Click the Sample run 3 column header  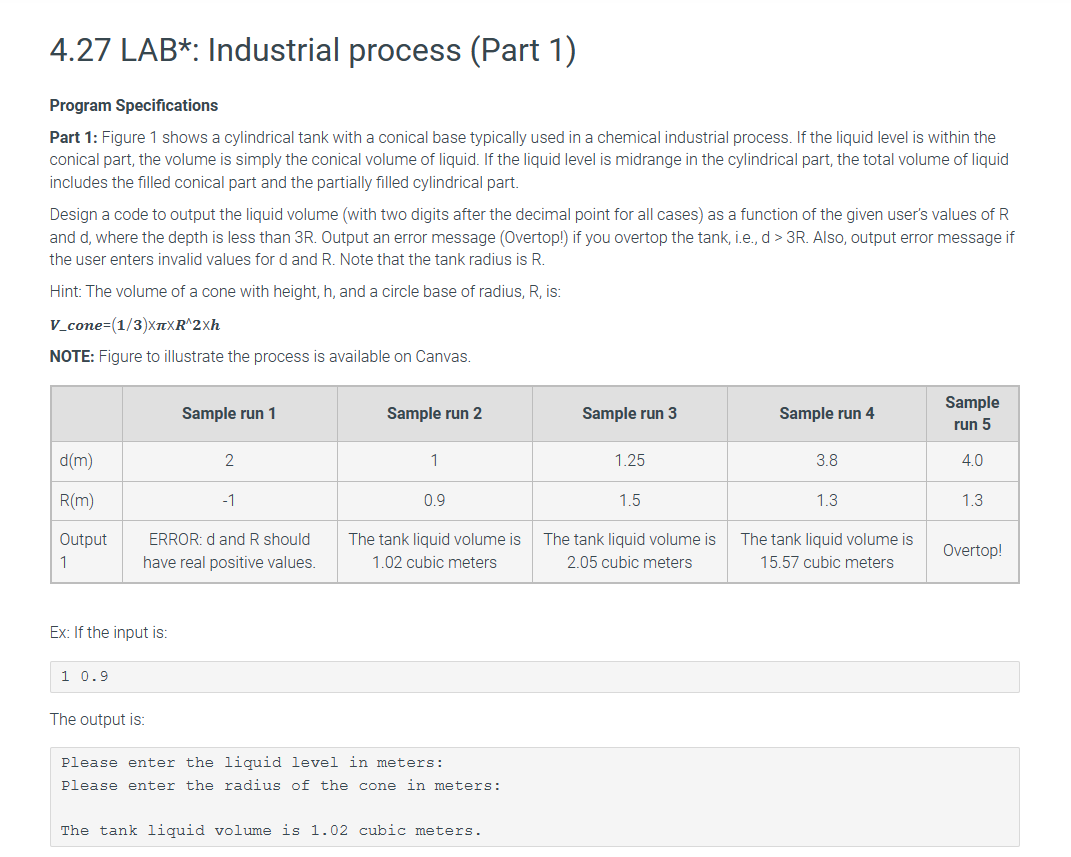(628, 413)
